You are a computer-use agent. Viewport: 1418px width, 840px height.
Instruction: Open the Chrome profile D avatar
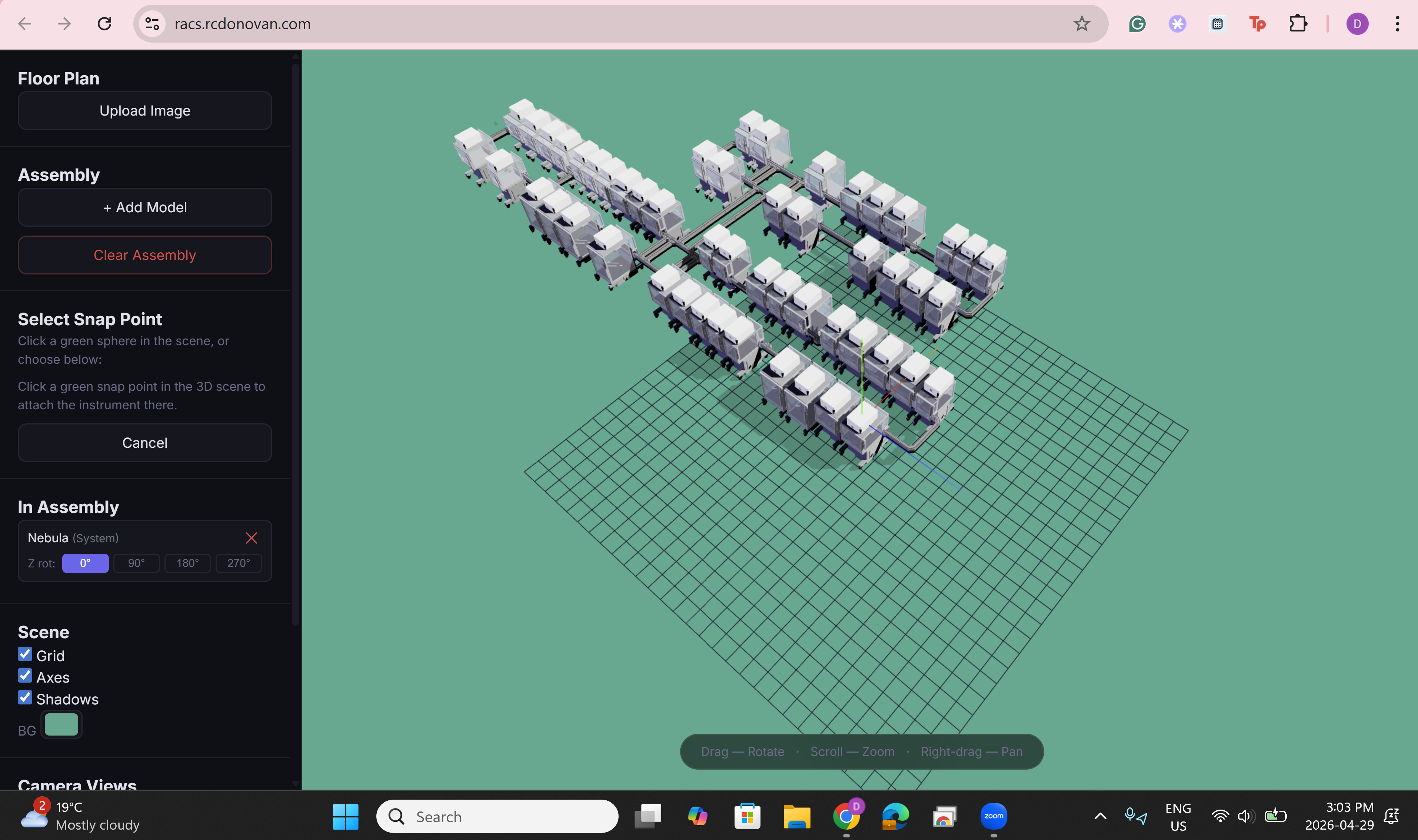point(1357,24)
